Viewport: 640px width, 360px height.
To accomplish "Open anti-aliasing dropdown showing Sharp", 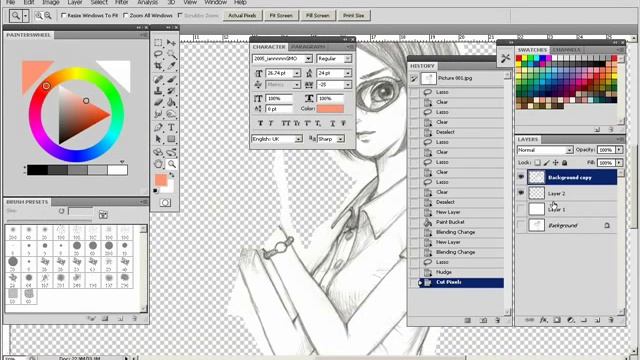I will [340, 139].
